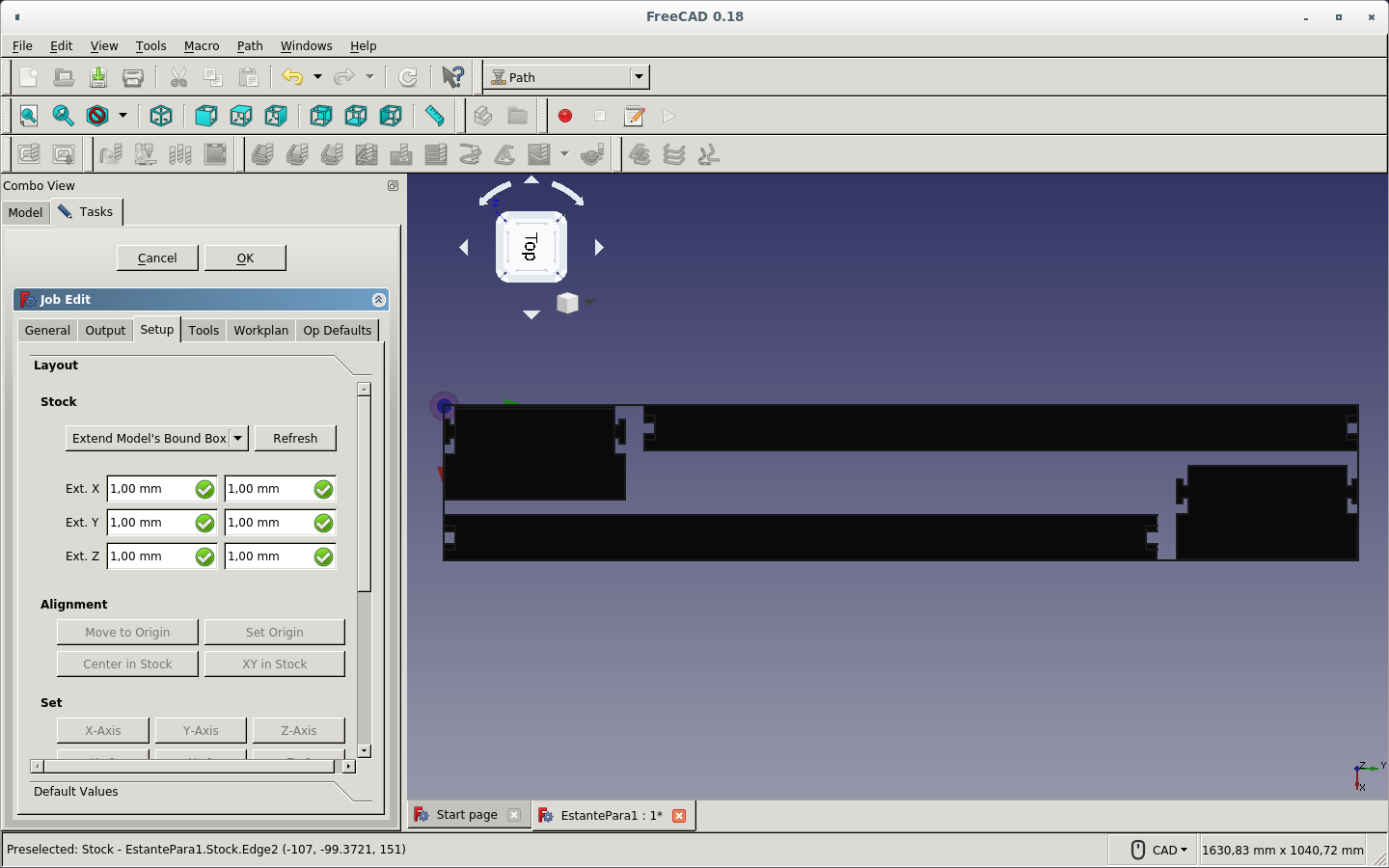Click the Create group folder icon
This screenshot has width=1389, height=868.
(518, 116)
